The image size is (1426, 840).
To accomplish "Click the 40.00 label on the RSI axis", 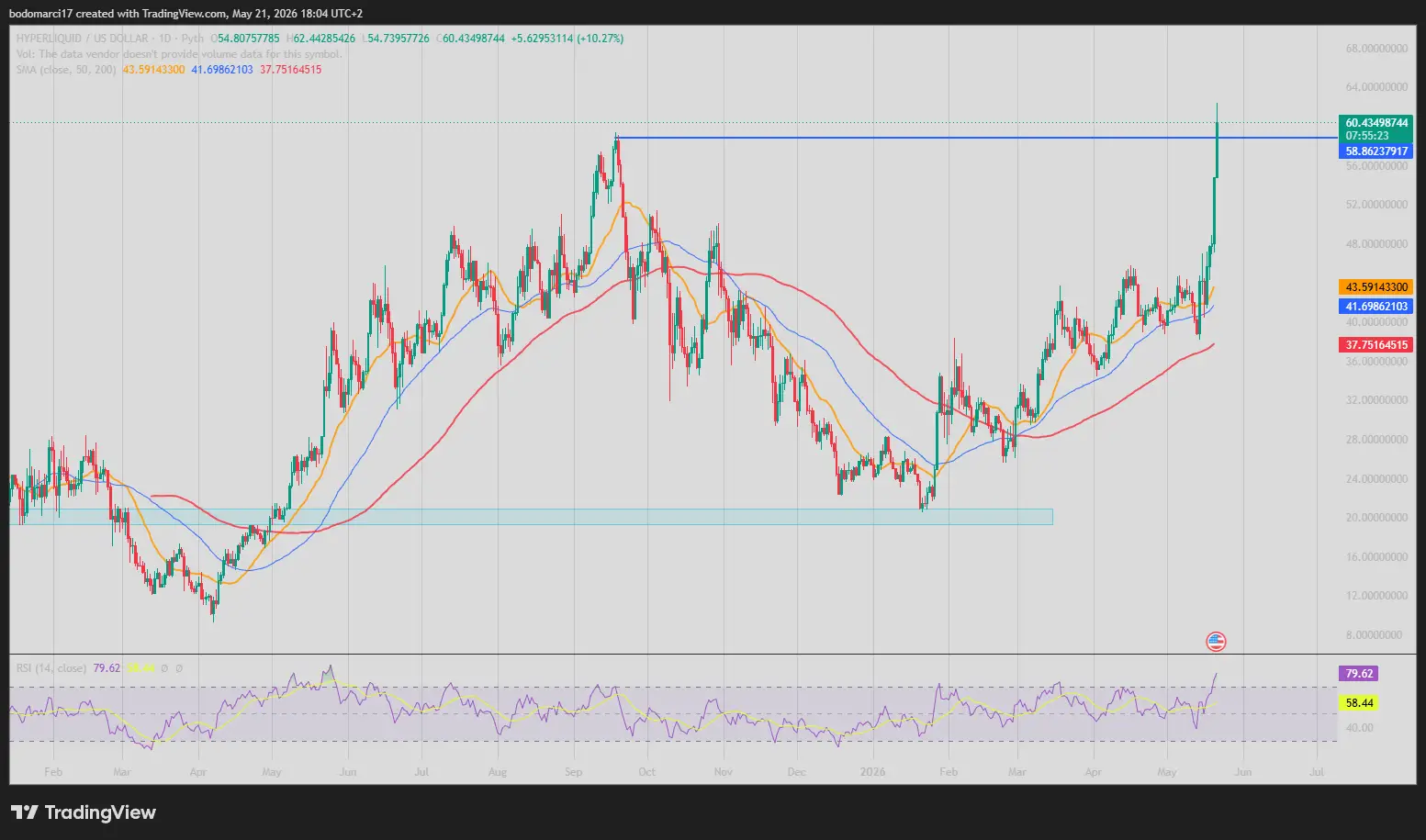I will point(1359,728).
